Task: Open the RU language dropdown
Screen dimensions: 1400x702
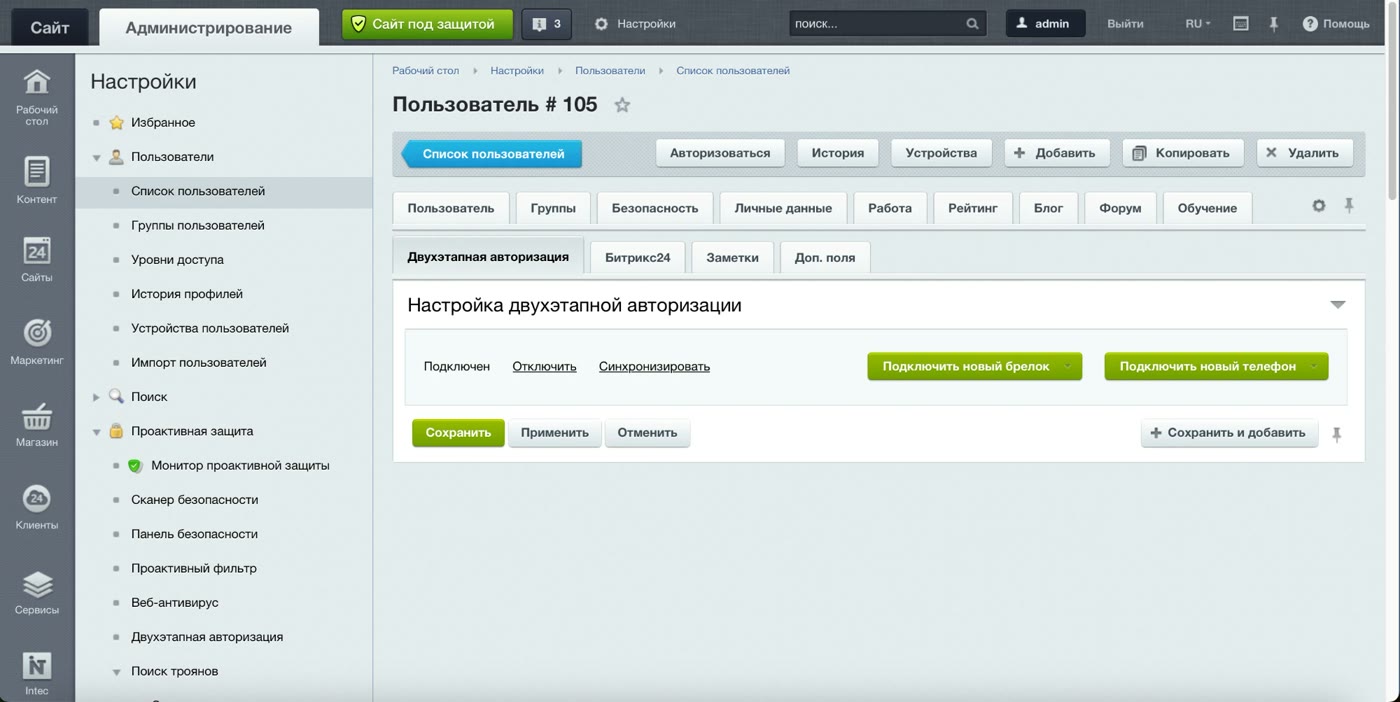Action: tap(1197, 24)
